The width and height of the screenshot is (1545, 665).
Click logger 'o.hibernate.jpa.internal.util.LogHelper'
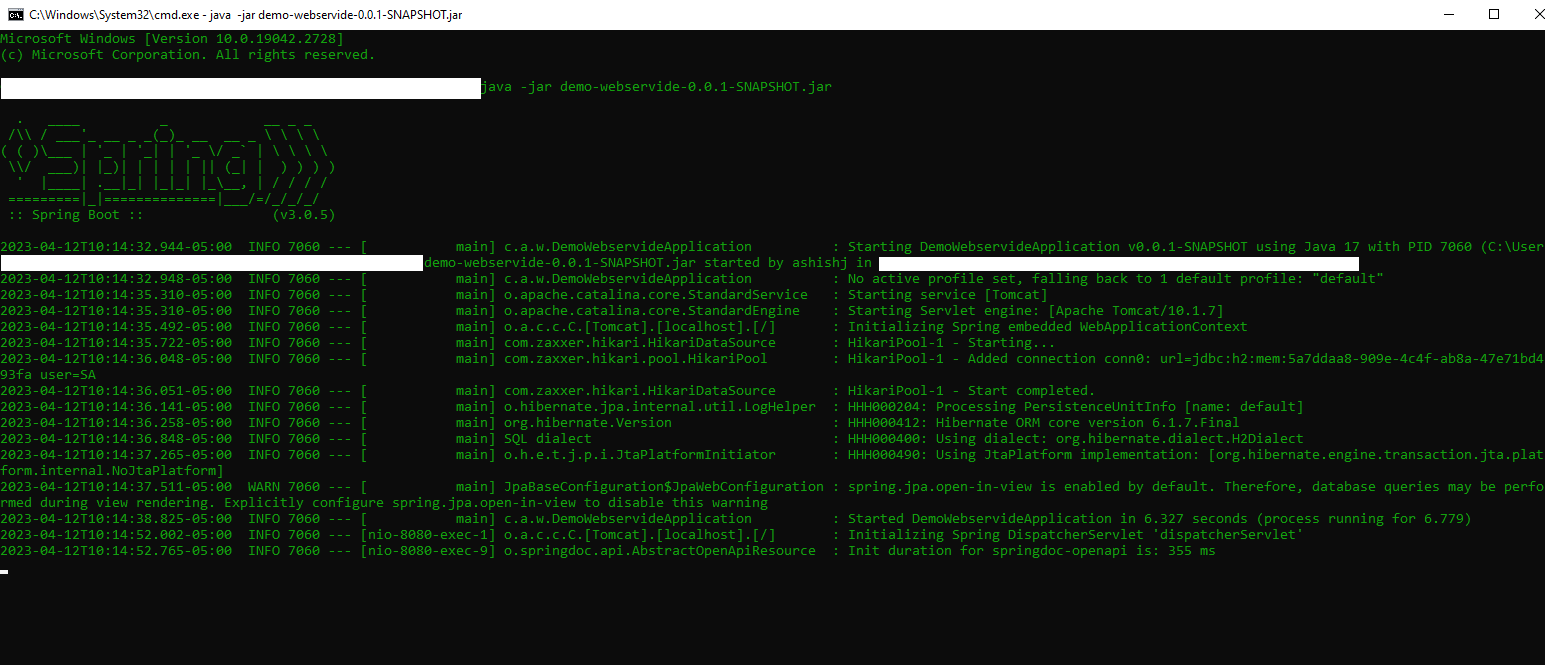(660, 407)
